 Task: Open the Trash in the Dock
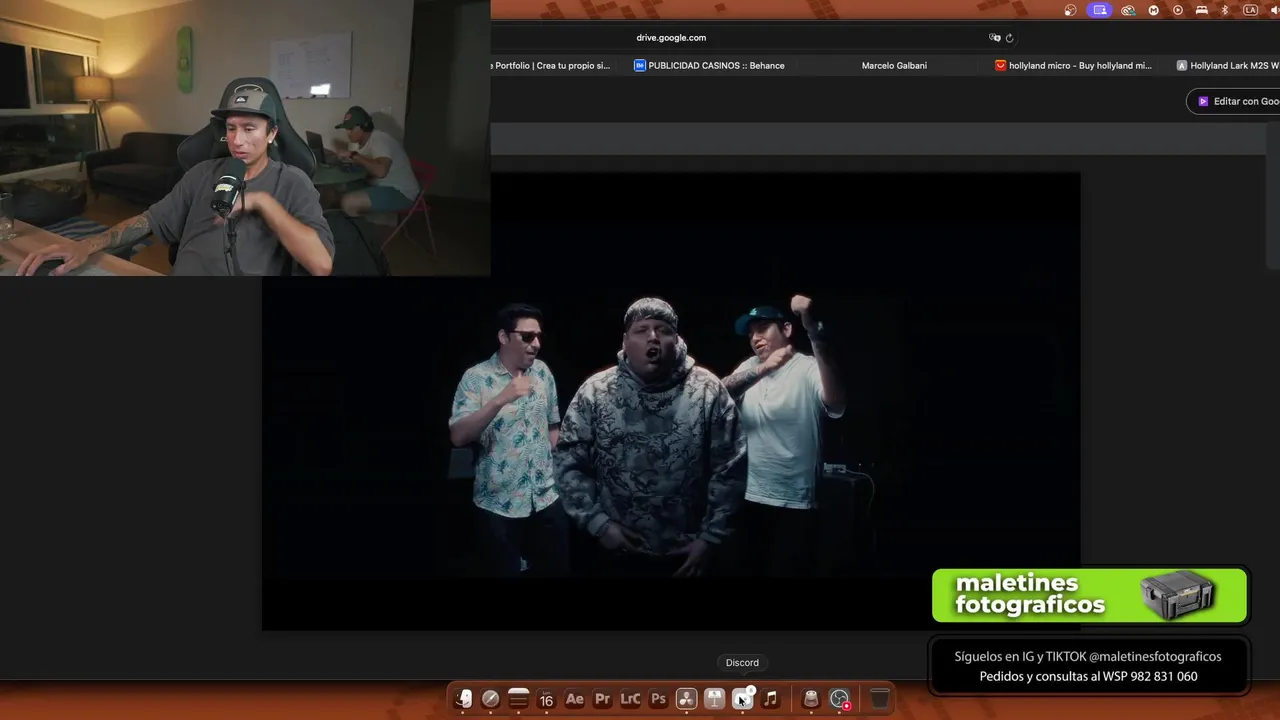(879, 699)
